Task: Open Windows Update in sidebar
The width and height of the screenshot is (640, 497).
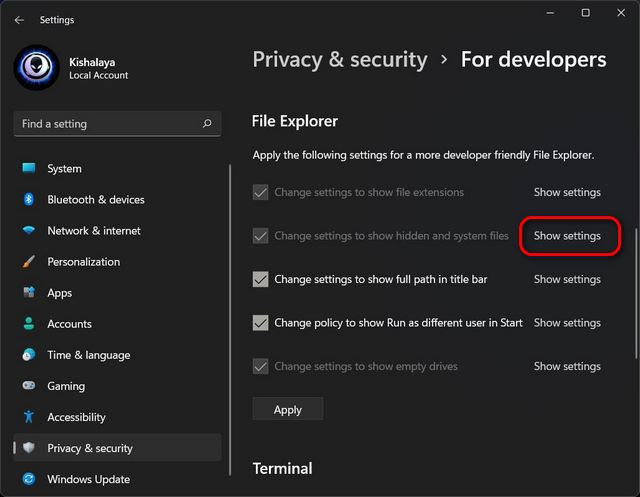Action: [118, 479]
